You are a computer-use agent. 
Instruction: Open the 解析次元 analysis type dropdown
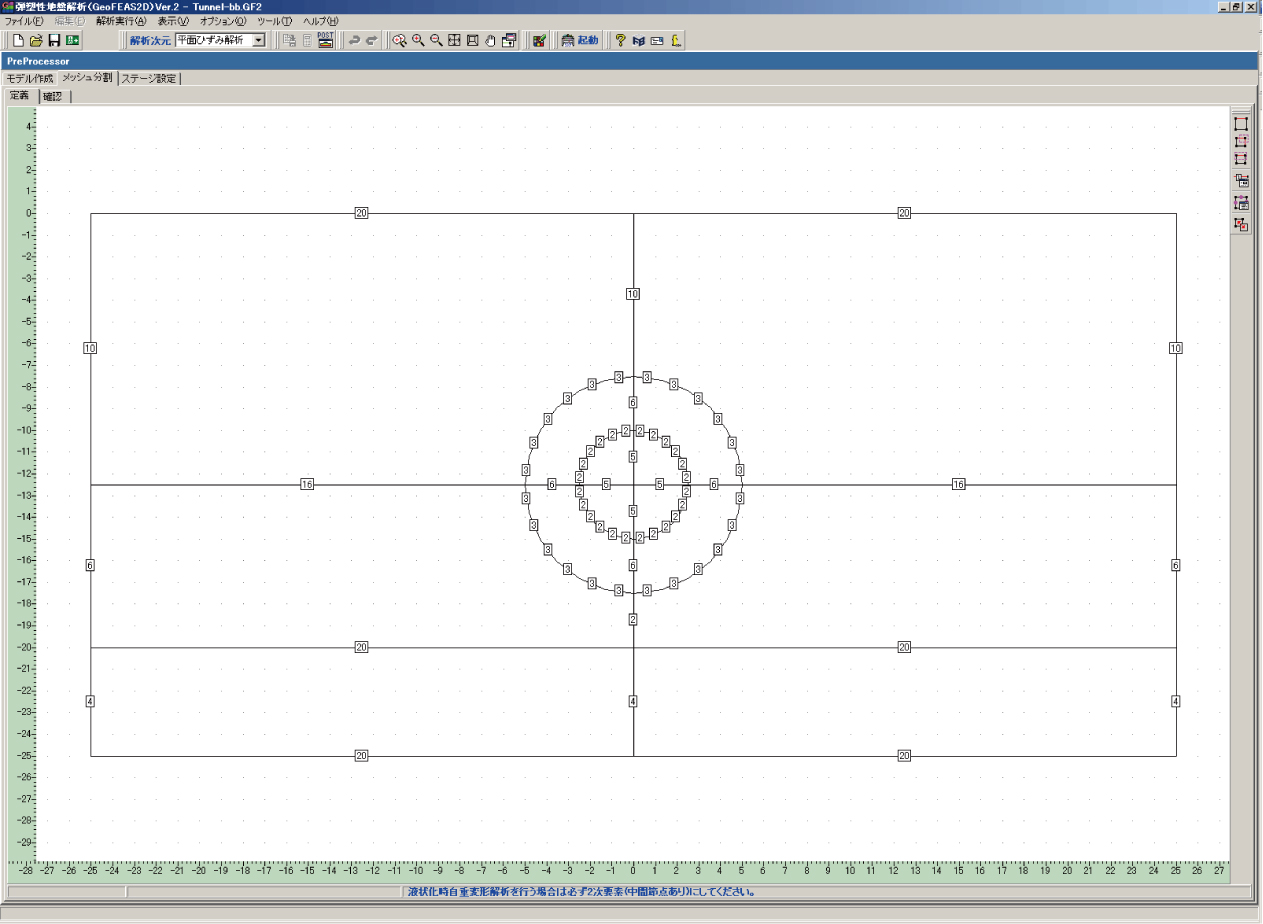point(258,40)
